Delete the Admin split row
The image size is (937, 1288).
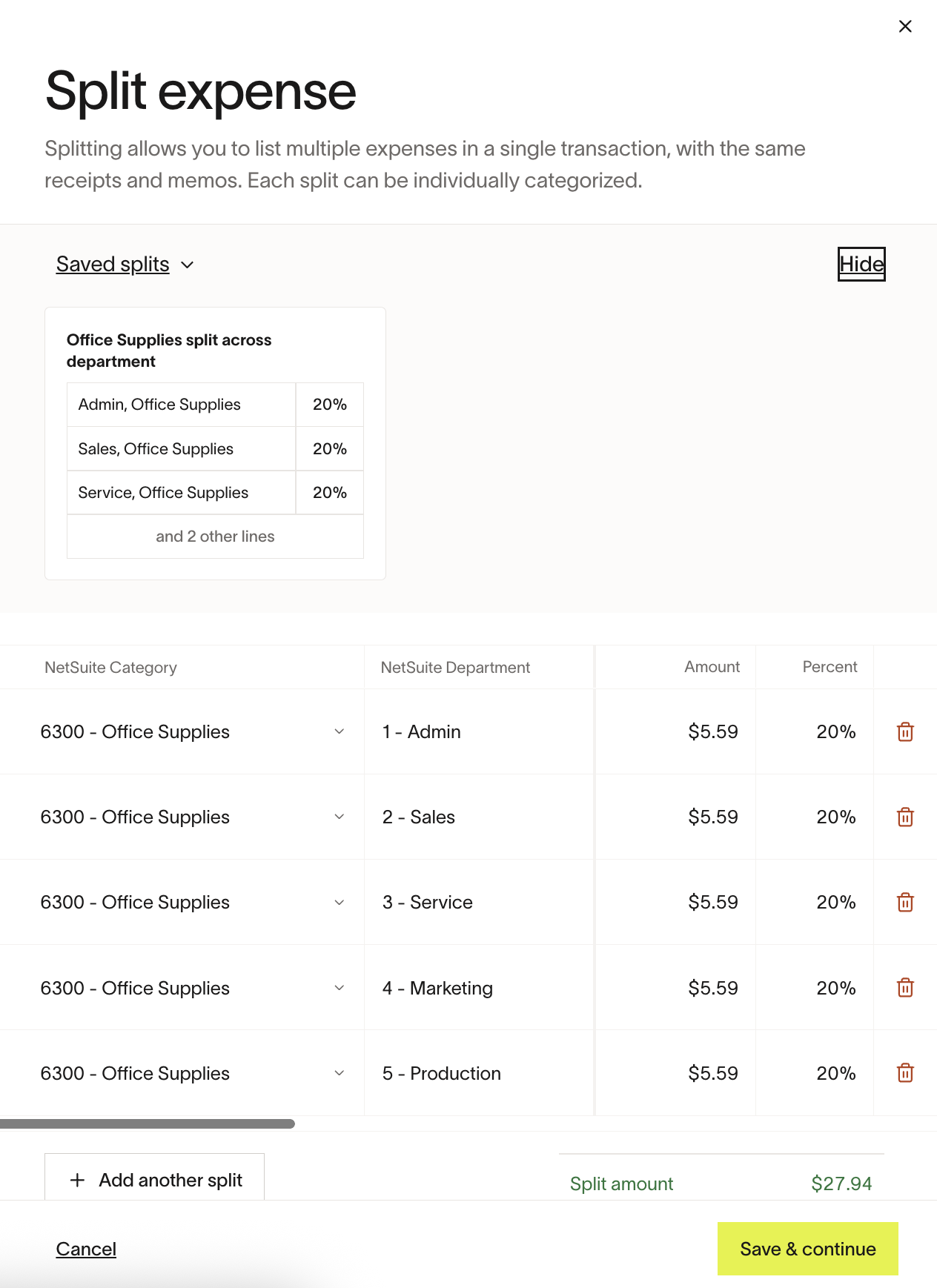pos(905,732)
